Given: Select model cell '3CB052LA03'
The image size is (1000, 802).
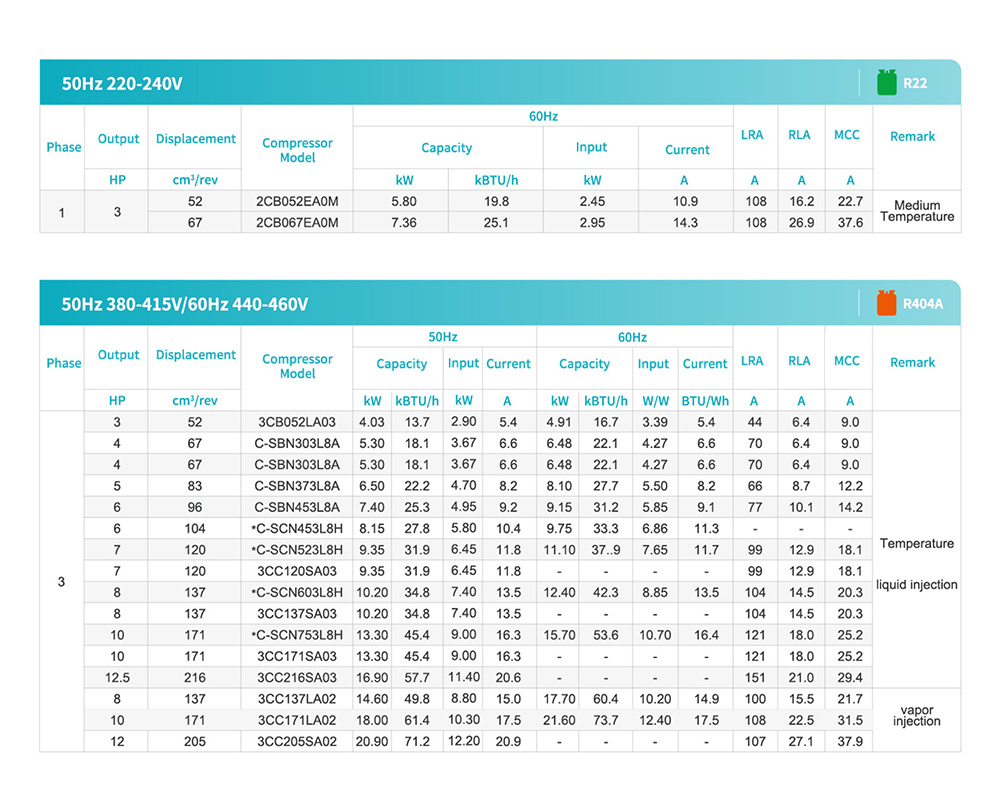Looking at the screenshot, I should tap(297, 422).
